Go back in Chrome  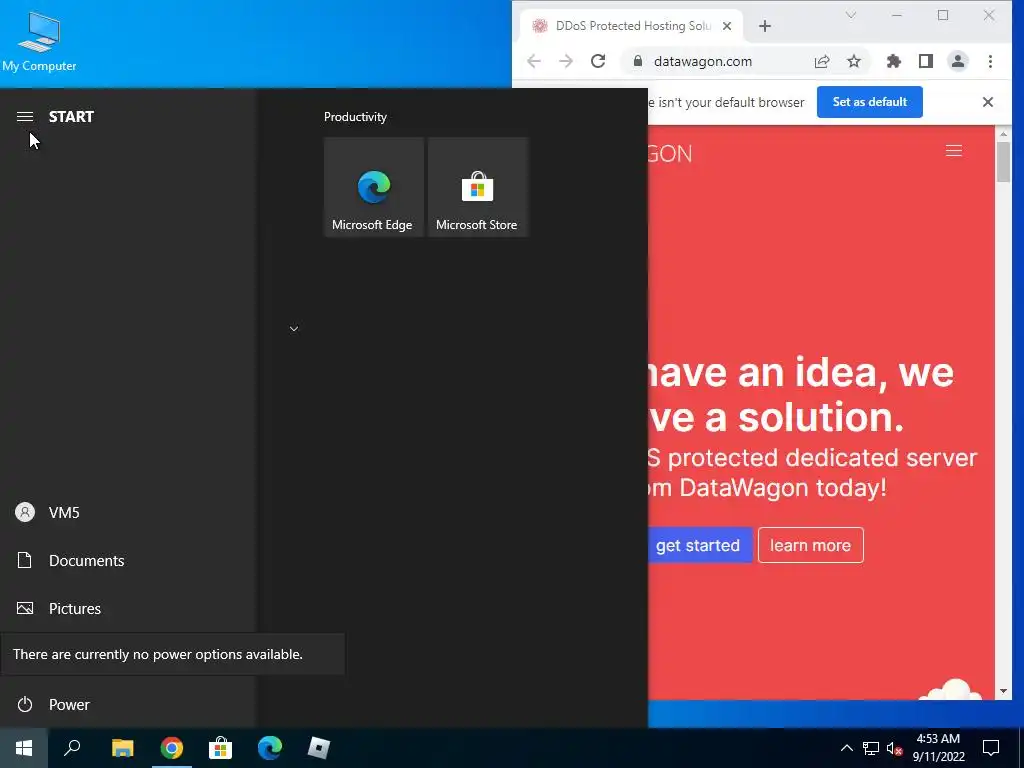point(534,61)
